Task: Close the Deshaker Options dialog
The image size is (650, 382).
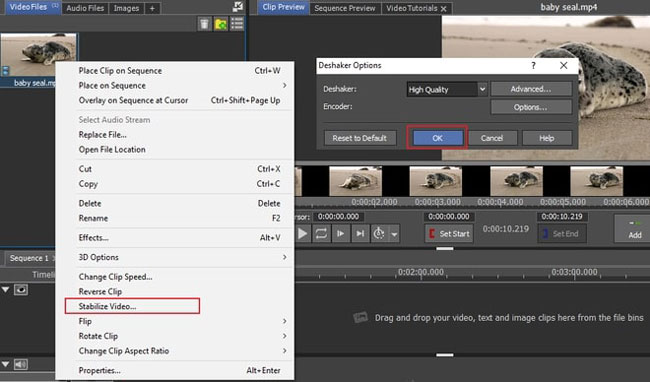Action: [x=563, y=65]
